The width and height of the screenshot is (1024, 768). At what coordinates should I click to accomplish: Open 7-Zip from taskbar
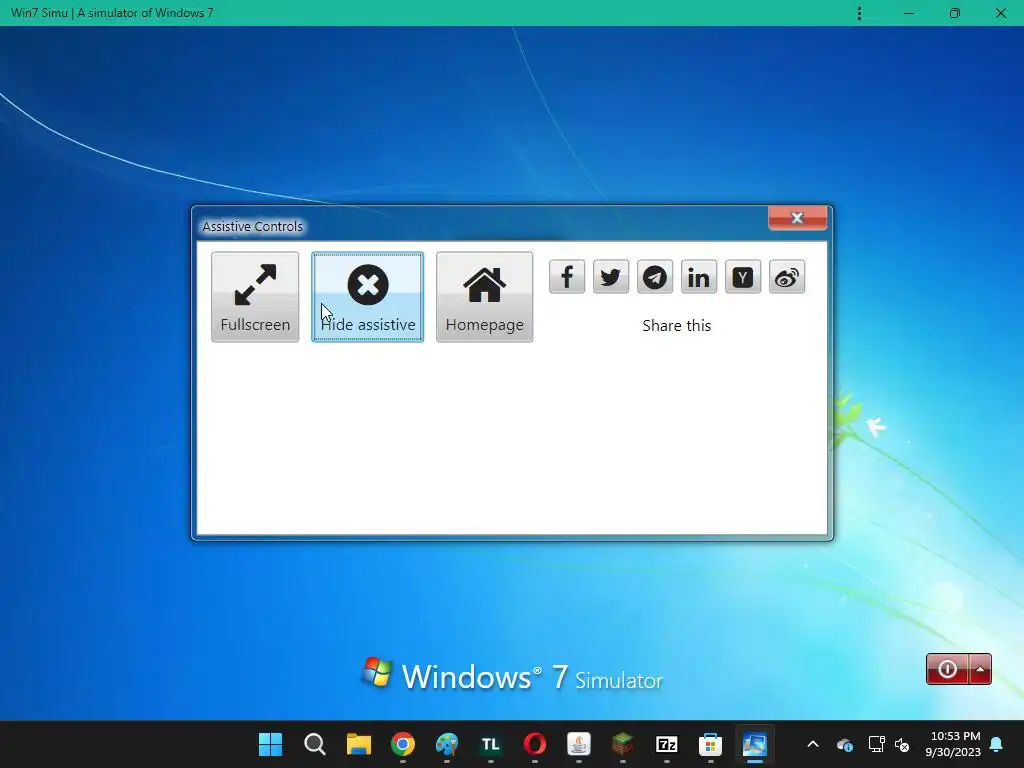click(x=667, y=744)
